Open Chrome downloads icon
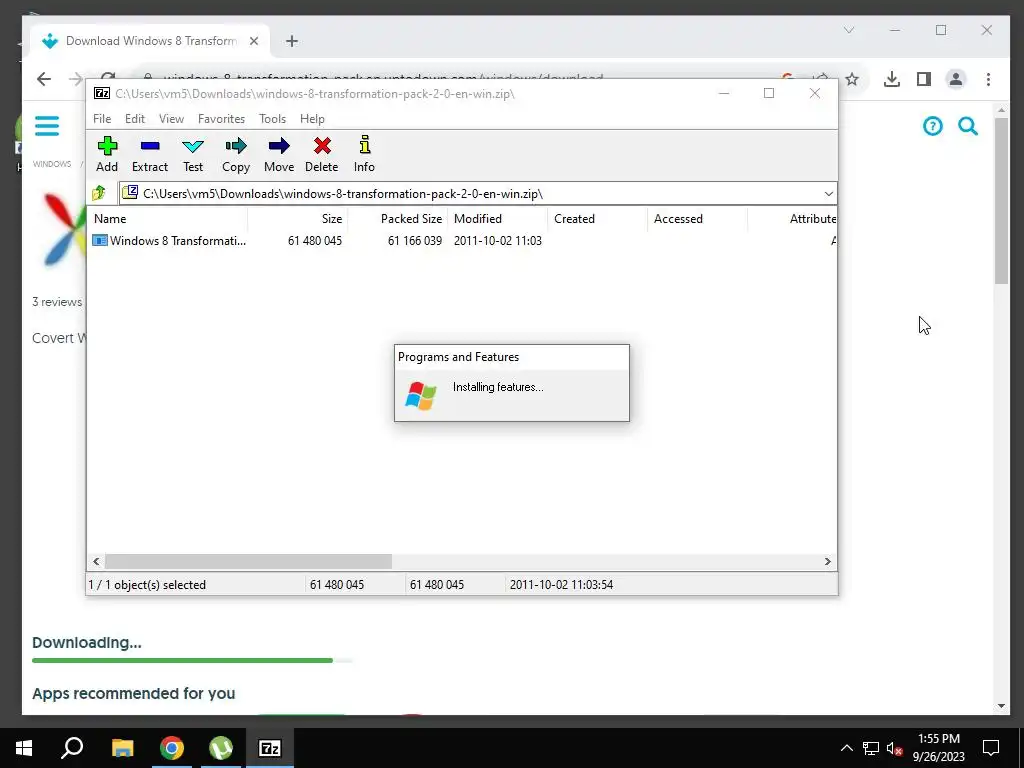The height and width of the screenshot is (768, 1024). click(891, 79)
